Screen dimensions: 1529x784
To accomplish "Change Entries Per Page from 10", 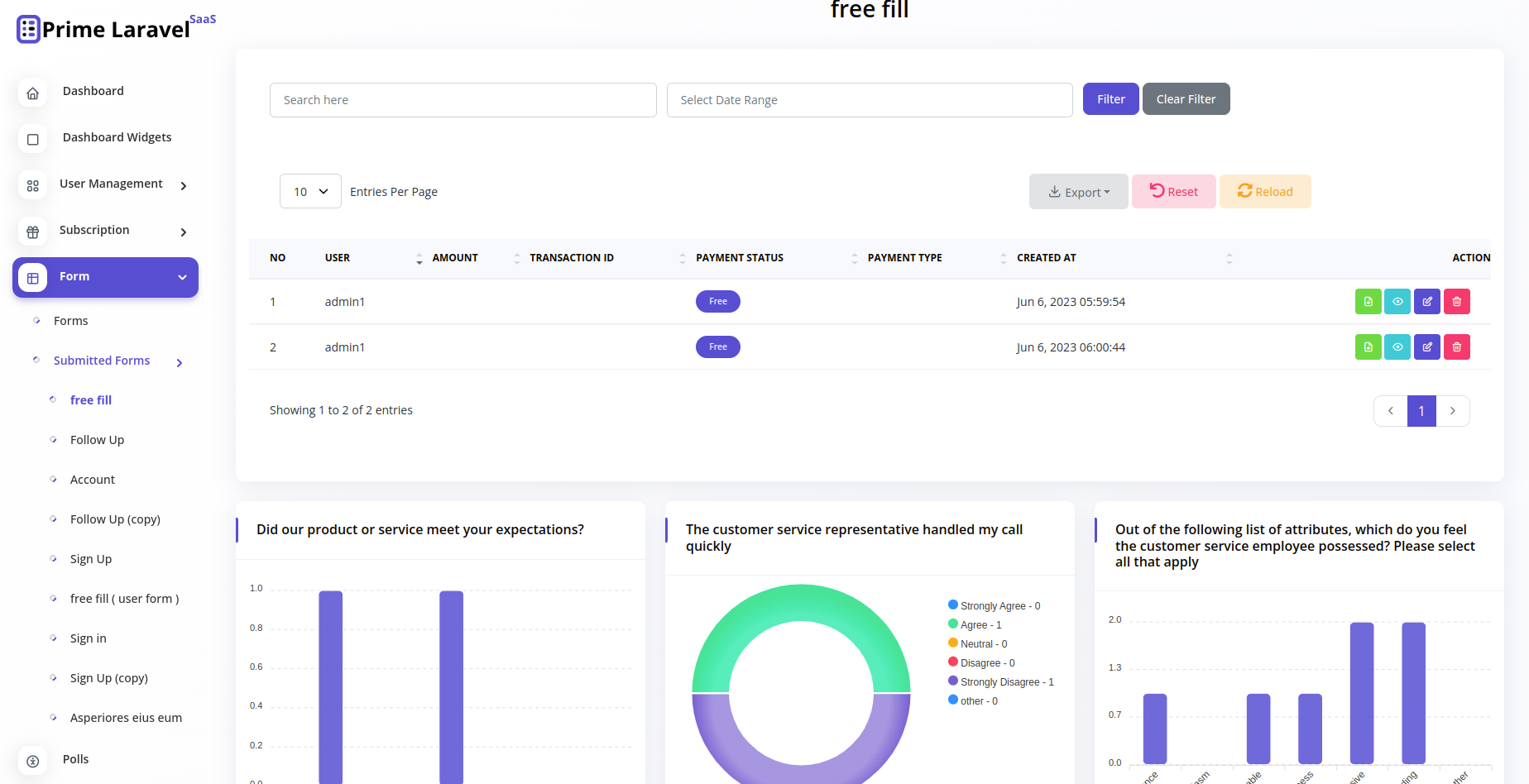I will click(x=310, y=191).
